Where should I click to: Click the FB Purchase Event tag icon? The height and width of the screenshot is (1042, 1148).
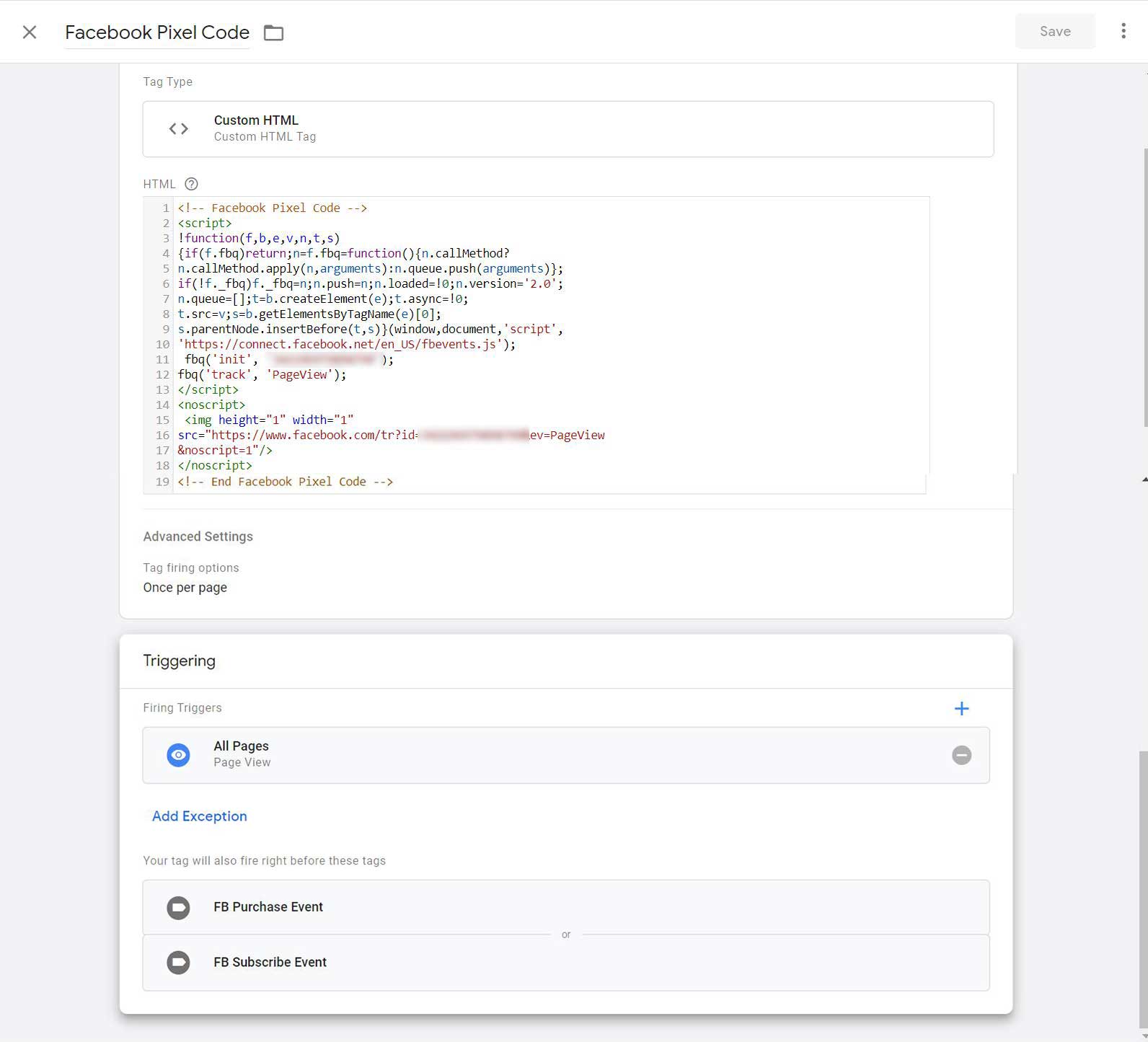[x=179, y=907]
